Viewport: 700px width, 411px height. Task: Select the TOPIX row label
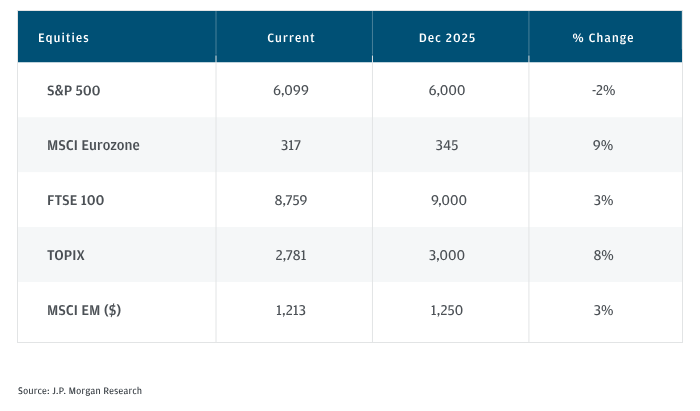pos(66,255)
